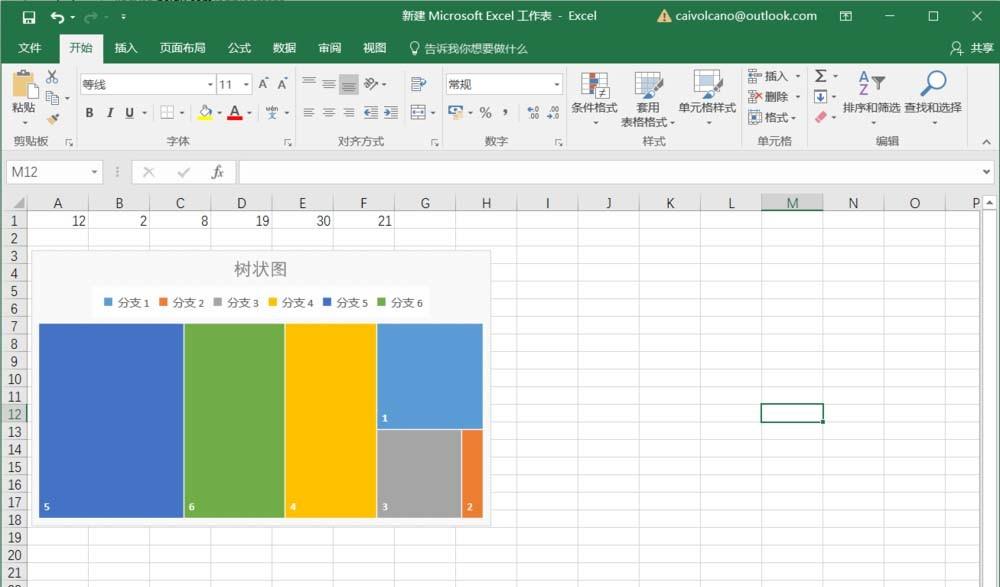
Task: Open the 视图 ribbon tab
Action: point(374,47)
